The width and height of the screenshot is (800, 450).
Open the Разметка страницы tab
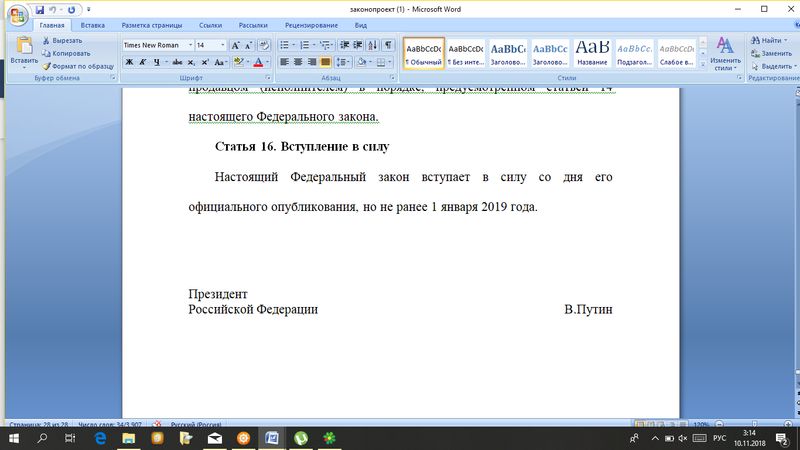pyautogui.click(x=153, y=24)
